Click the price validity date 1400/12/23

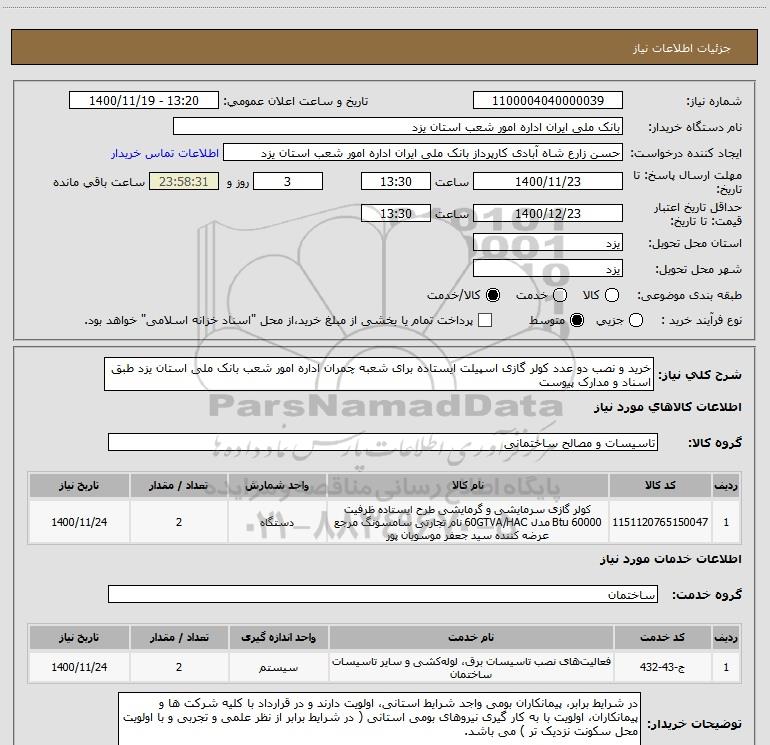[548, 213]
